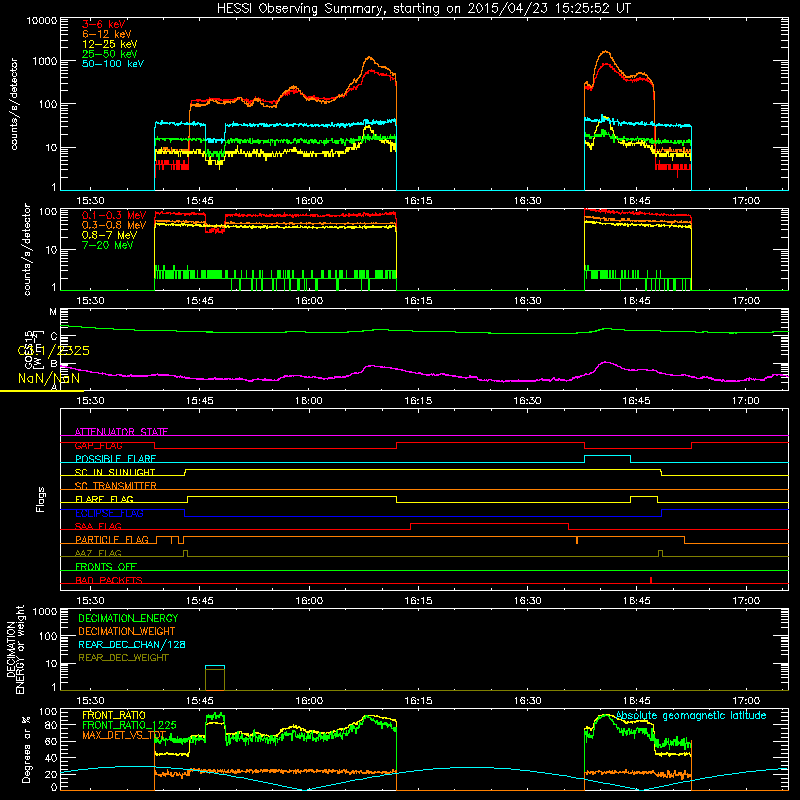
Task: Click the AAZ_FLAG label
Action: tap(98, 553)
